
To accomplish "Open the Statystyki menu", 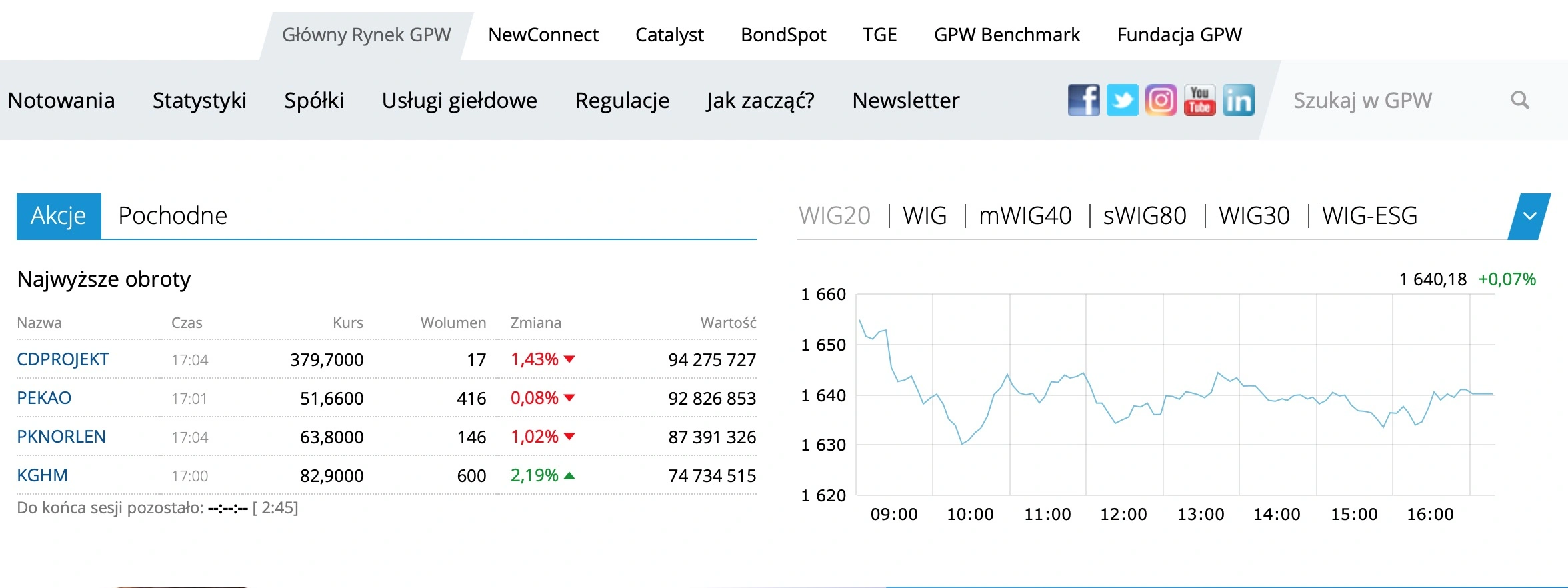I will pos(199,101).
